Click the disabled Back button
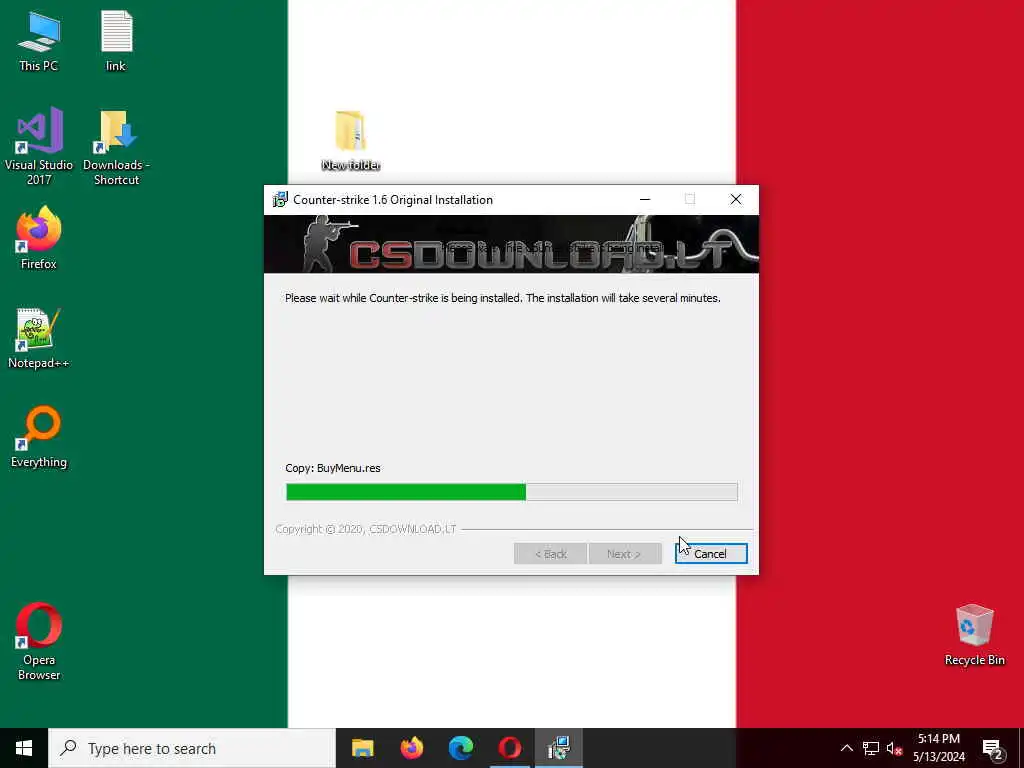 (551, 554)
